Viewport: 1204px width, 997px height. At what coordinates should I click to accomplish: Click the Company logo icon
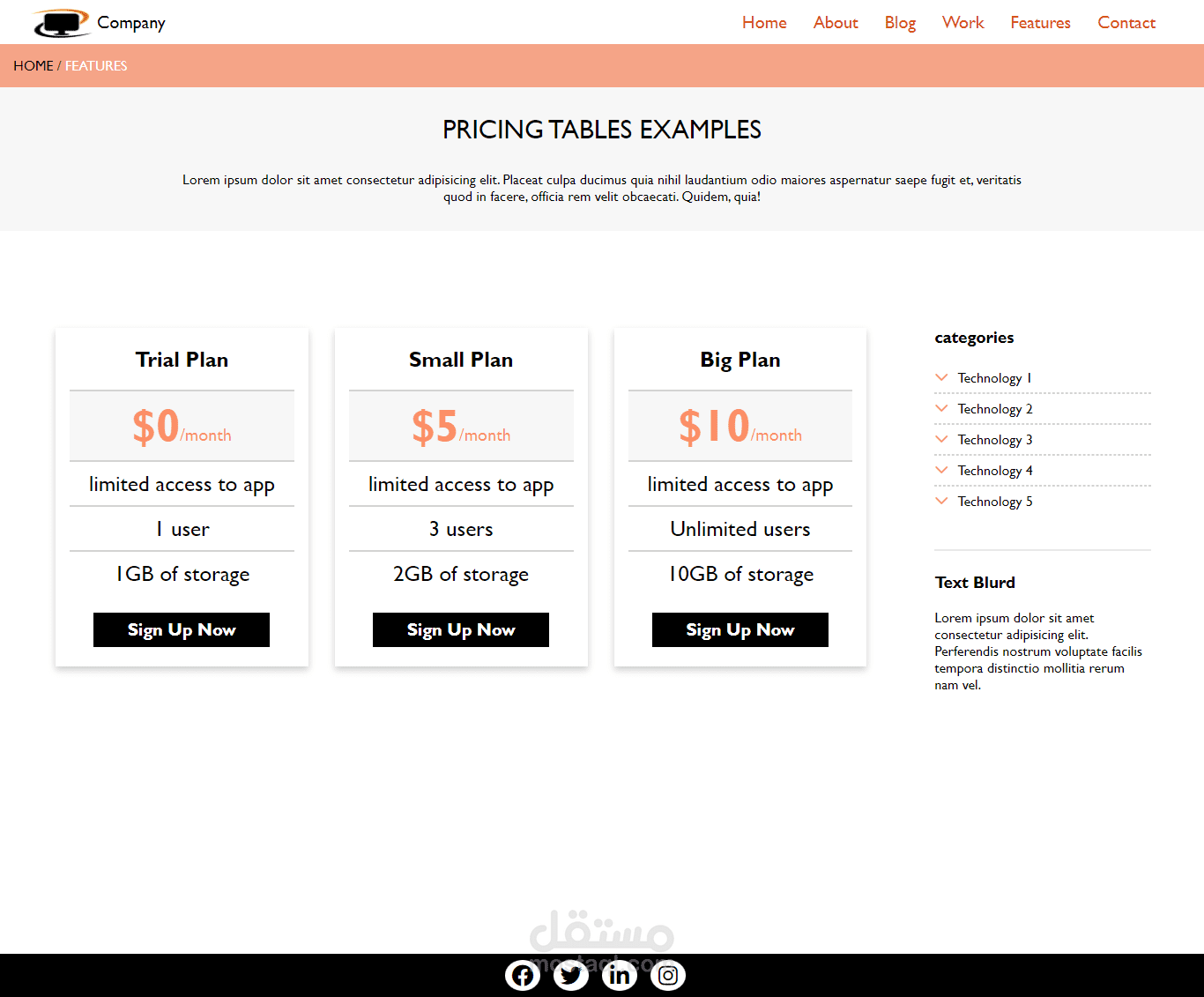point(62,23)
